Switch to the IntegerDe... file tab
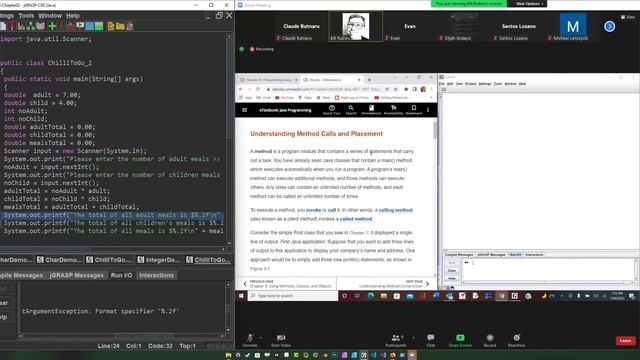Viewport: 640px width, 360px height. point(158,260)
